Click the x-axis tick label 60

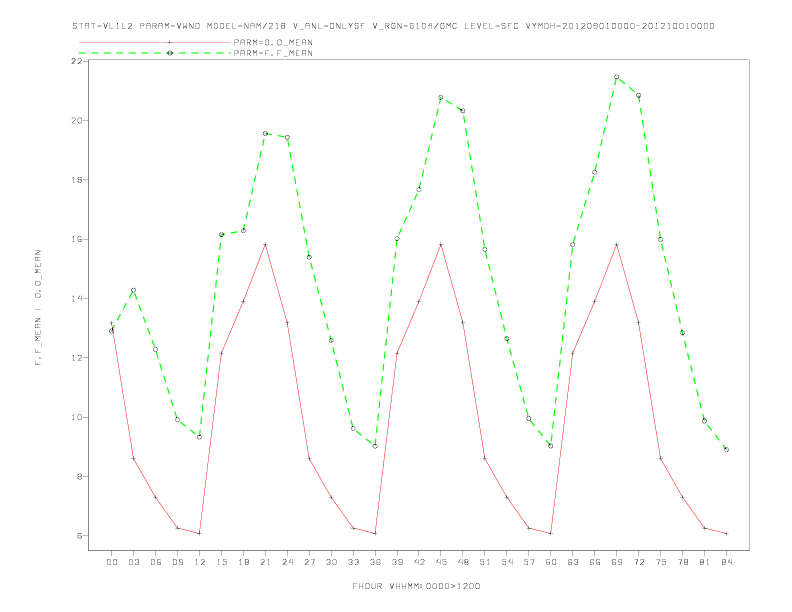[x=551, y=562]
